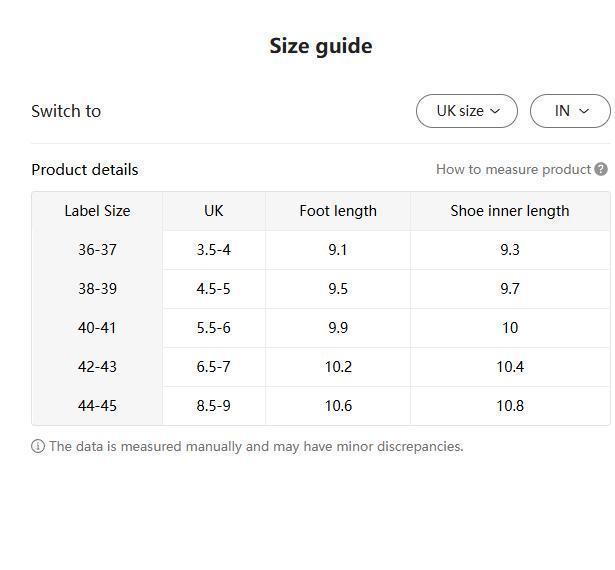Viewport: 615px width, 570px height.
Task: Select the UK column header
Action: (214, 211)
